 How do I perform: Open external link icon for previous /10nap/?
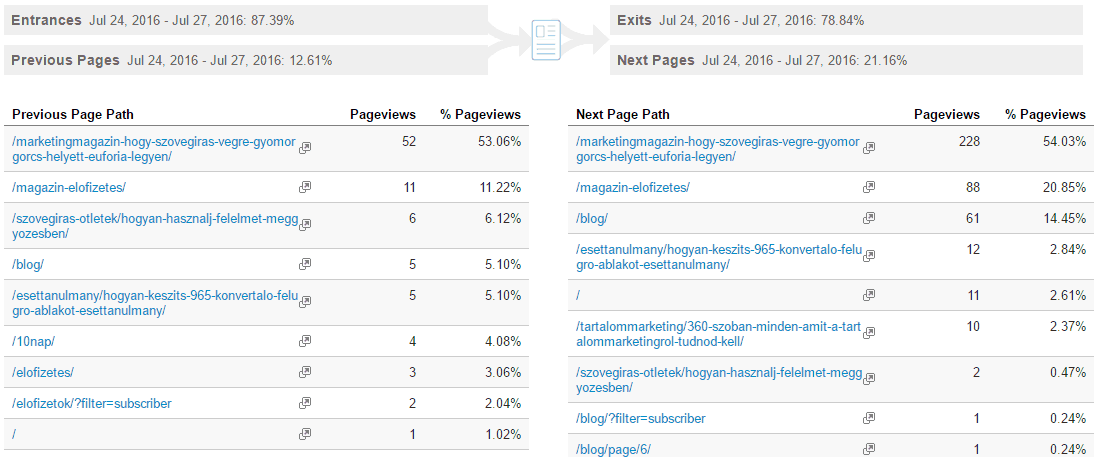point(305,341)
